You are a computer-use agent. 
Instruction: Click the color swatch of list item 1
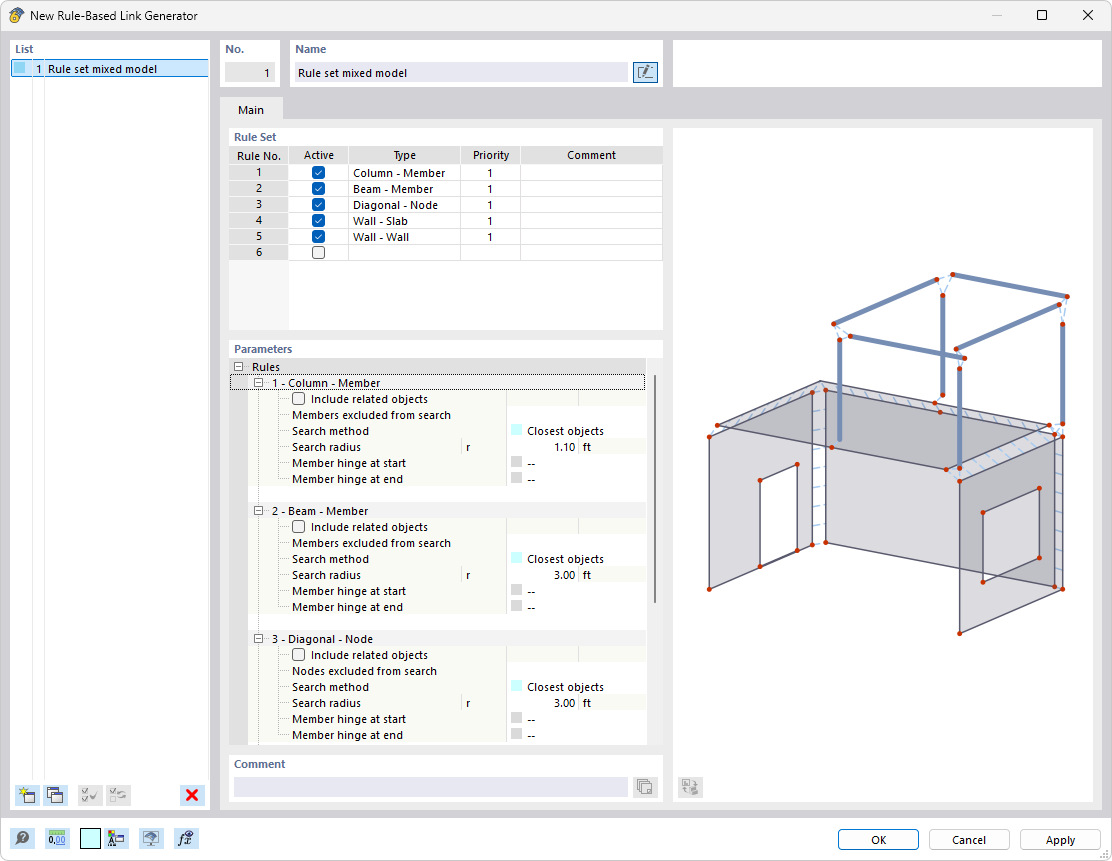coord(20,68)
